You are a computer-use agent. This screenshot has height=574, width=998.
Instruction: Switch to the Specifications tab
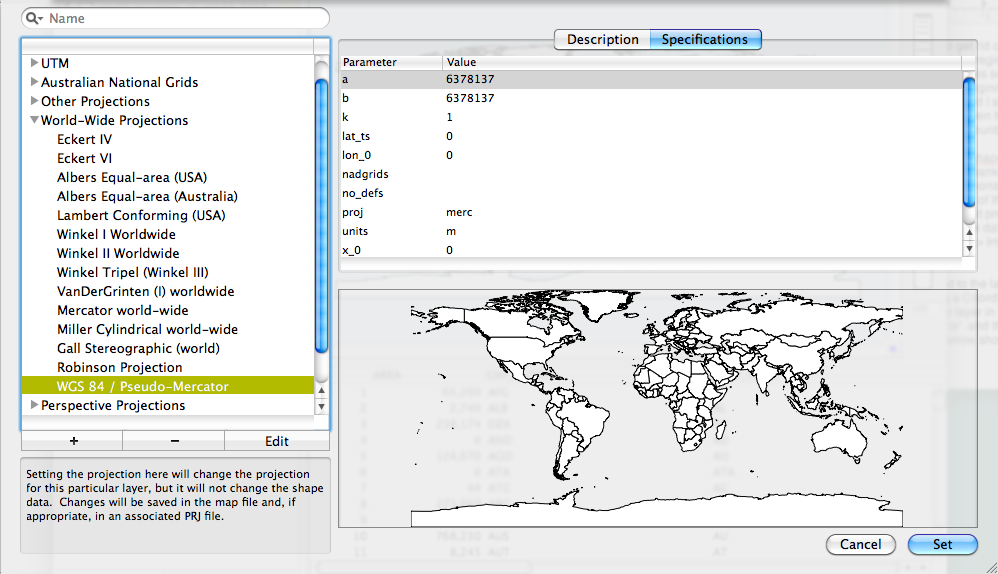(705, 39)
